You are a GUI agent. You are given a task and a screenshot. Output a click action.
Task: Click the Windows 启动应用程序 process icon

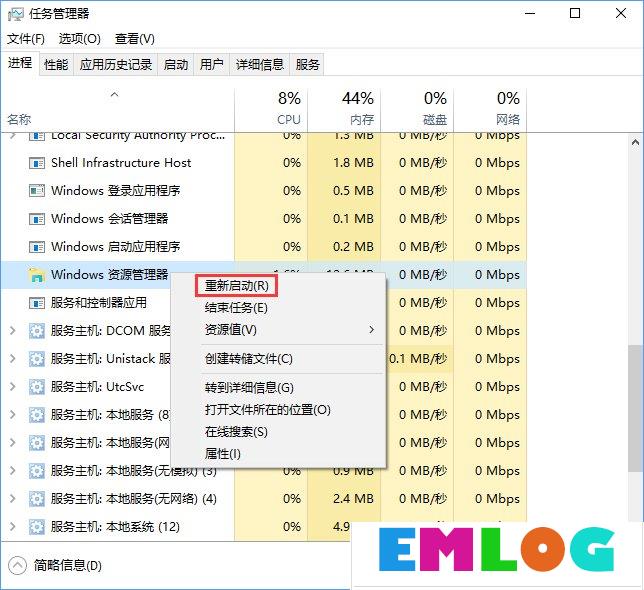(37, 247)
